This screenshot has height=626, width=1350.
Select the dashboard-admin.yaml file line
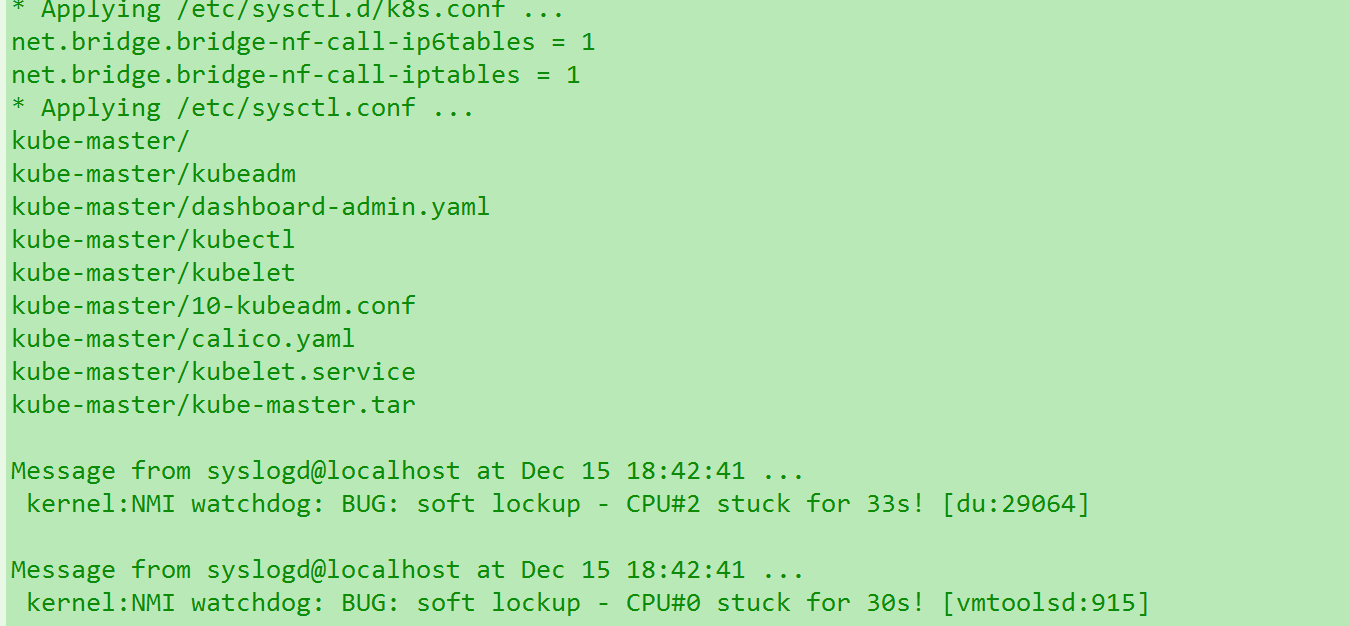(250, 207)
